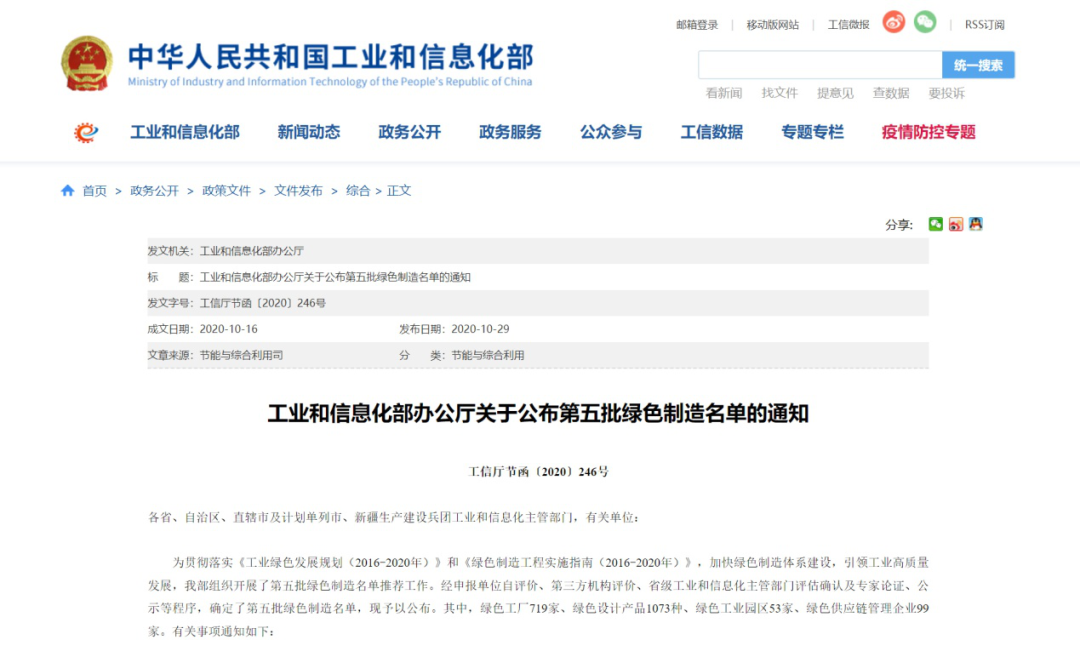Viewport: 1080px width, 657px height.
Task: Open 新闻动态 navigation menu
Action: [x=309, y=132]
